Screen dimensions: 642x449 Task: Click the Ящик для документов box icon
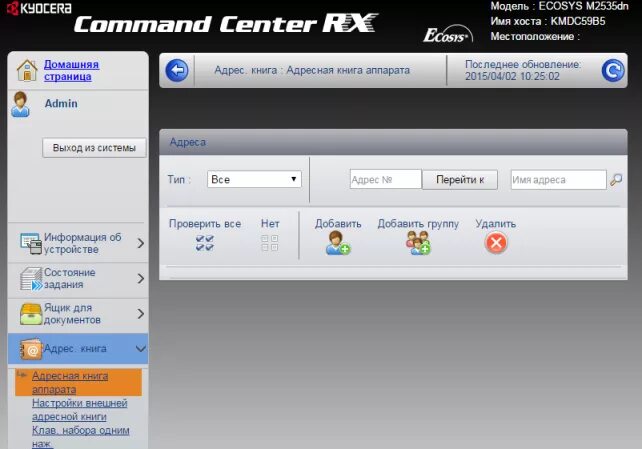(x=31, y=314)
